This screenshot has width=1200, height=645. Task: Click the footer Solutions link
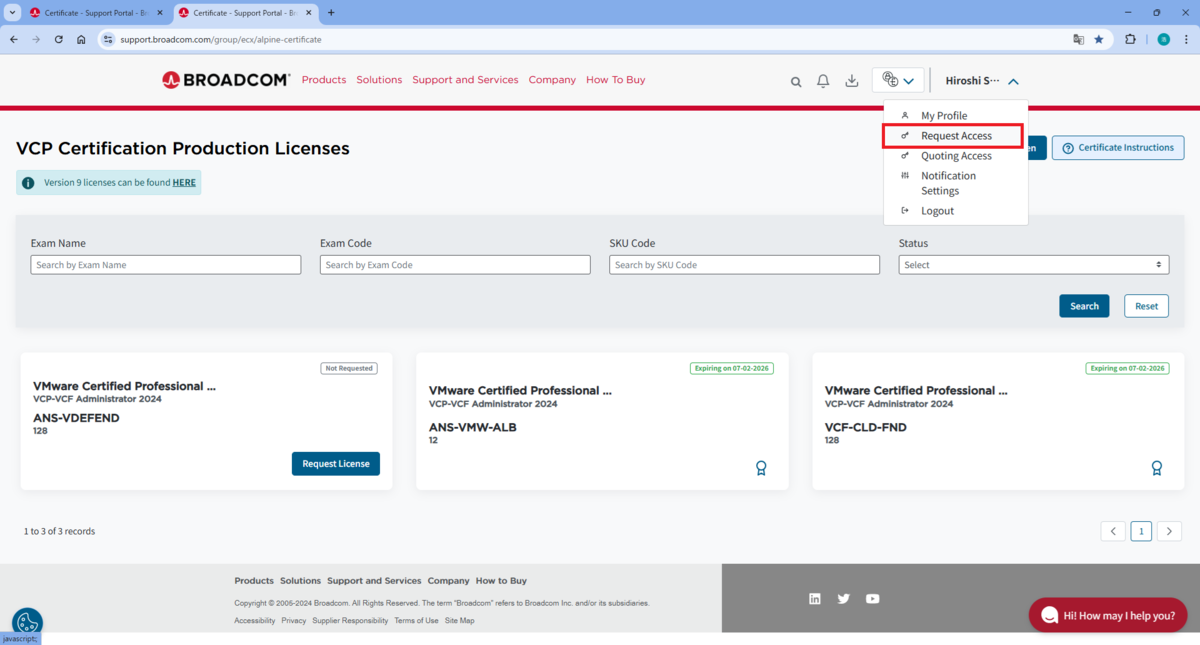coord(300,581)
